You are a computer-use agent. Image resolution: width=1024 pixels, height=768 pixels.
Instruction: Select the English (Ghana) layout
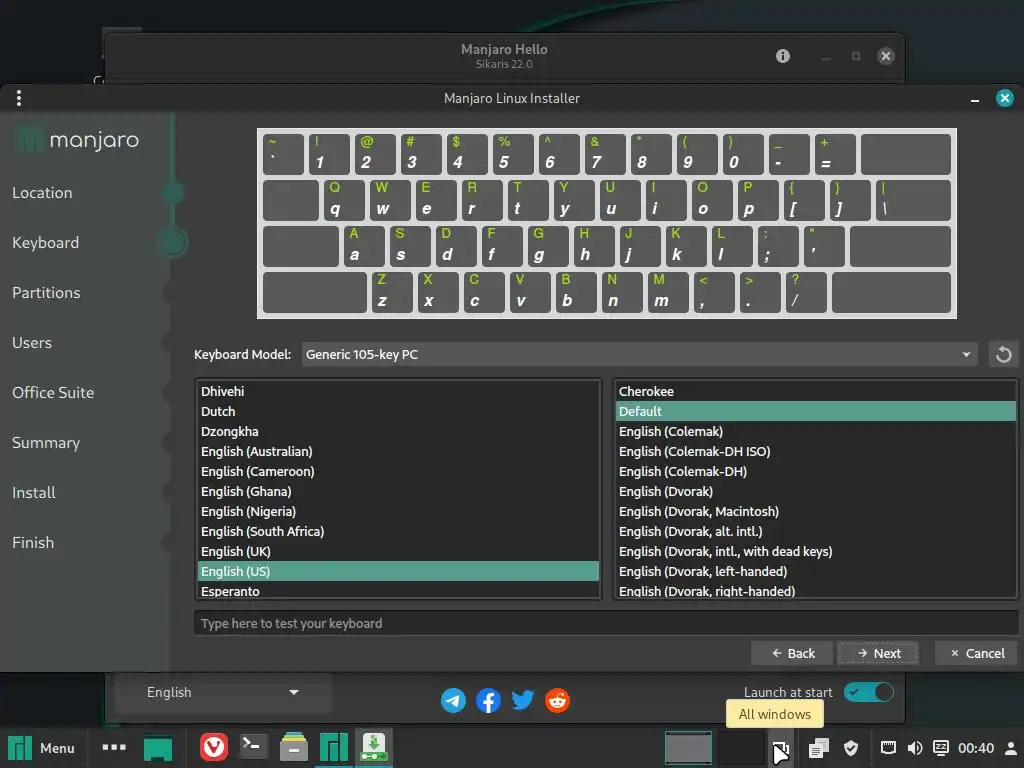click(398, 491)
